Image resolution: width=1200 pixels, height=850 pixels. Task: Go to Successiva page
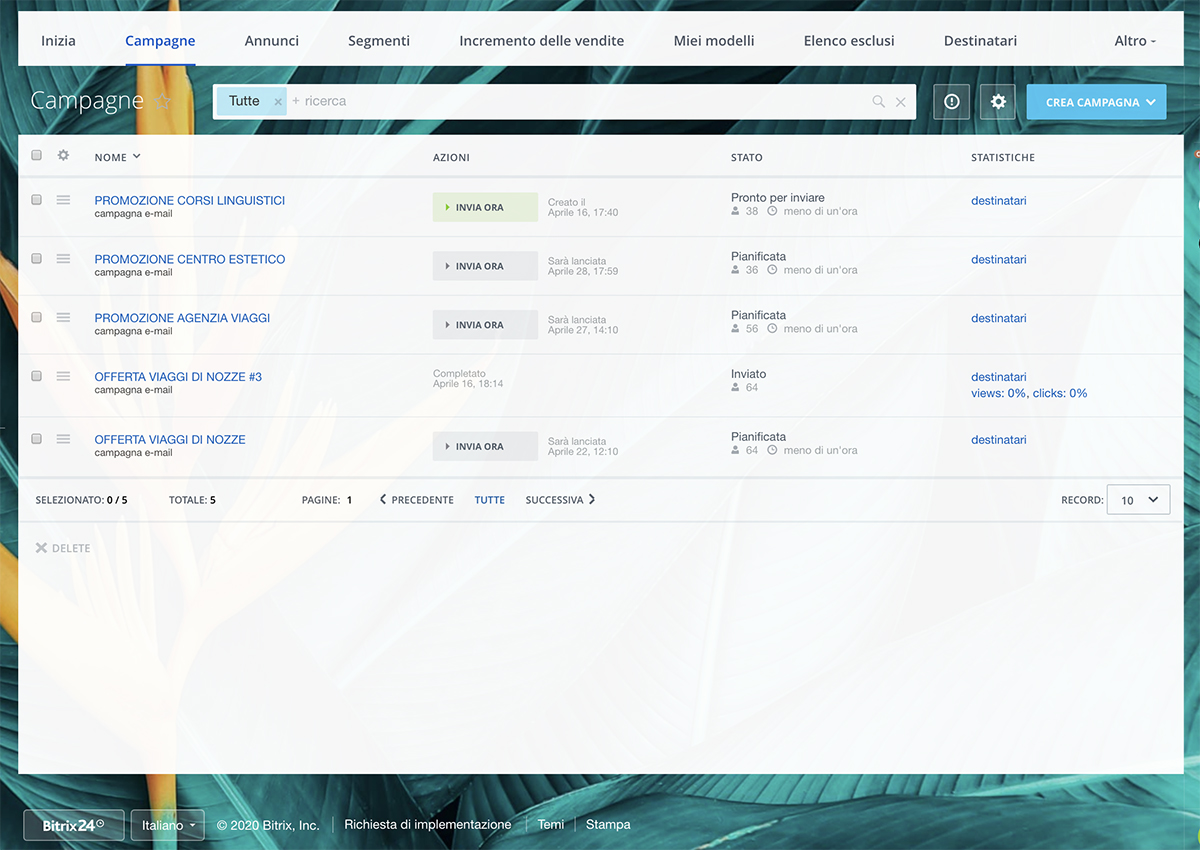560,500
